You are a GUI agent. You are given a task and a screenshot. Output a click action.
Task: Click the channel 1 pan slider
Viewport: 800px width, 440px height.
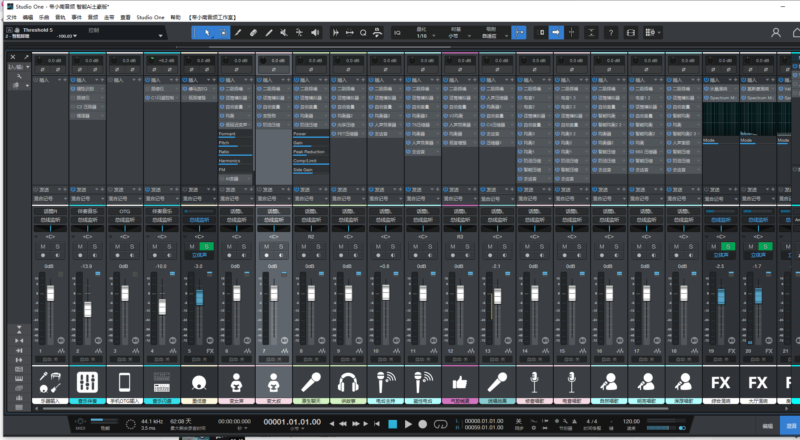click(x=50, y=228)
